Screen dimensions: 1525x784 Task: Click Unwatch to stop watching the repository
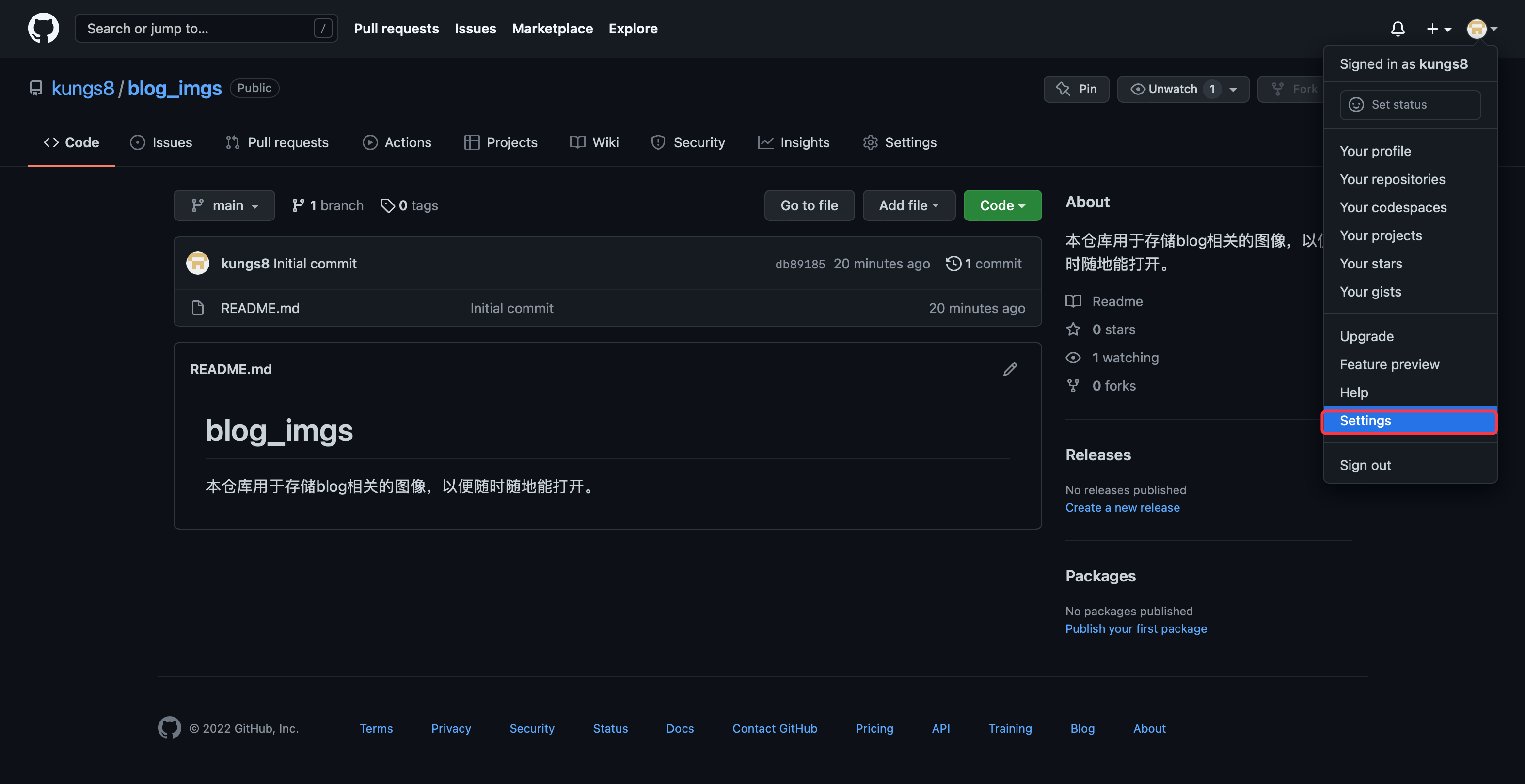tap(1164, 89)
